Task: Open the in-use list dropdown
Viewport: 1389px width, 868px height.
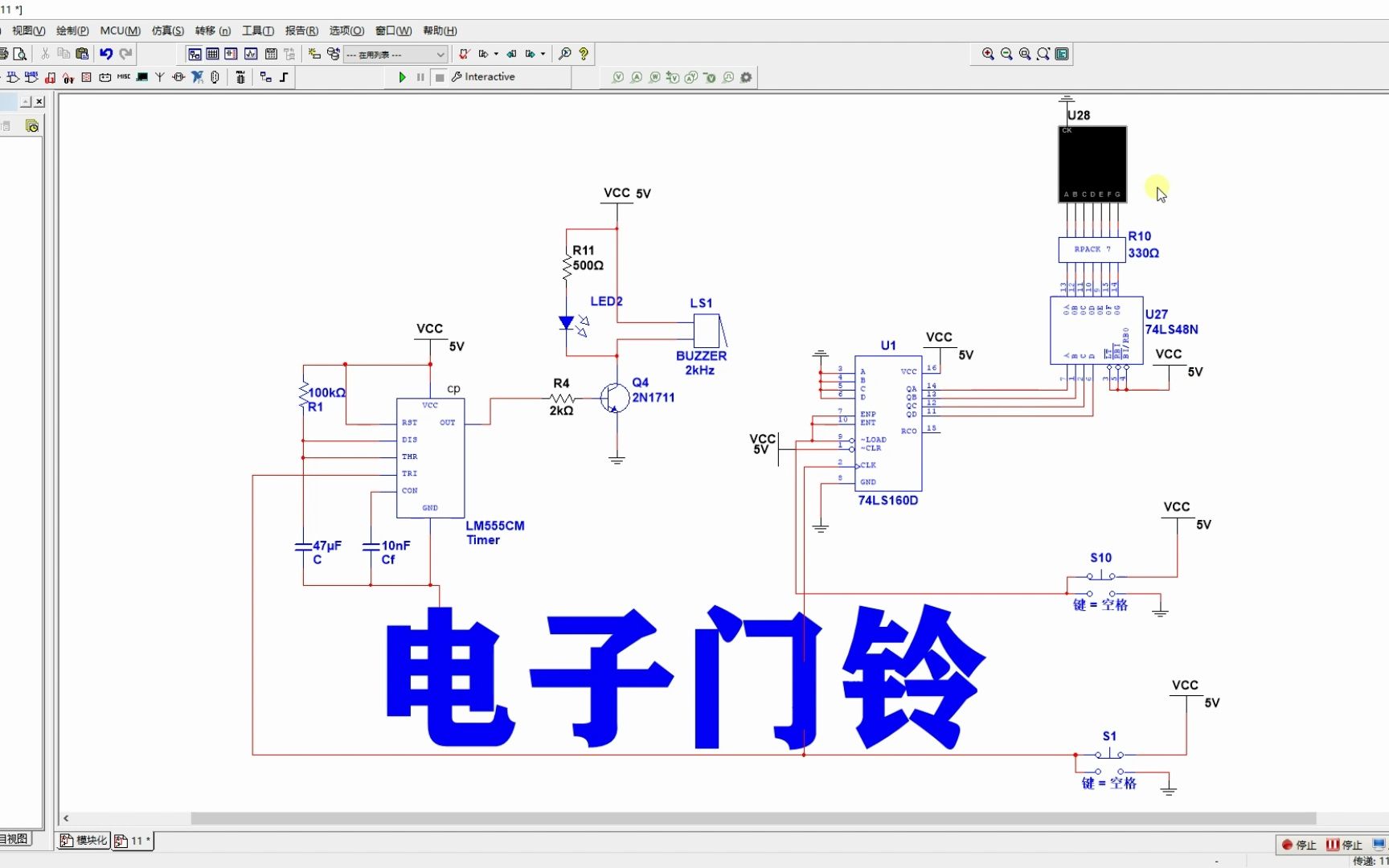Action: (x=395, y=55)
